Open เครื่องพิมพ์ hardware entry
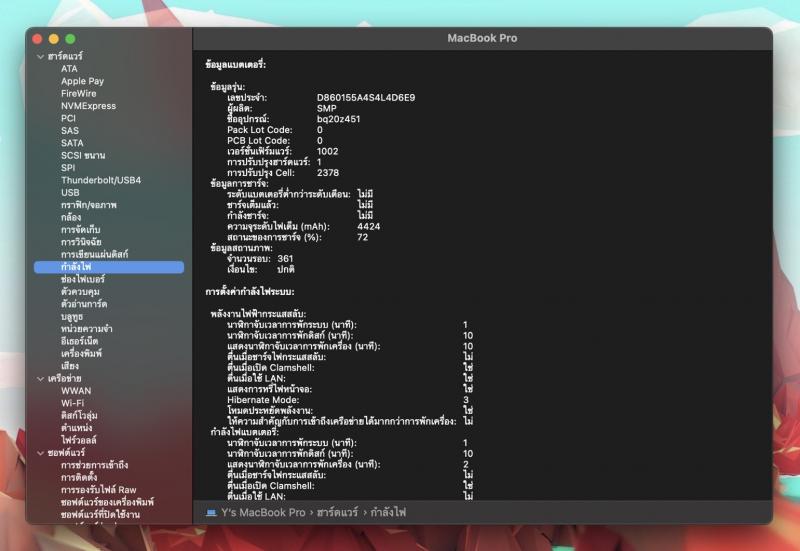The image size is (800, 551). click(82, 353)
